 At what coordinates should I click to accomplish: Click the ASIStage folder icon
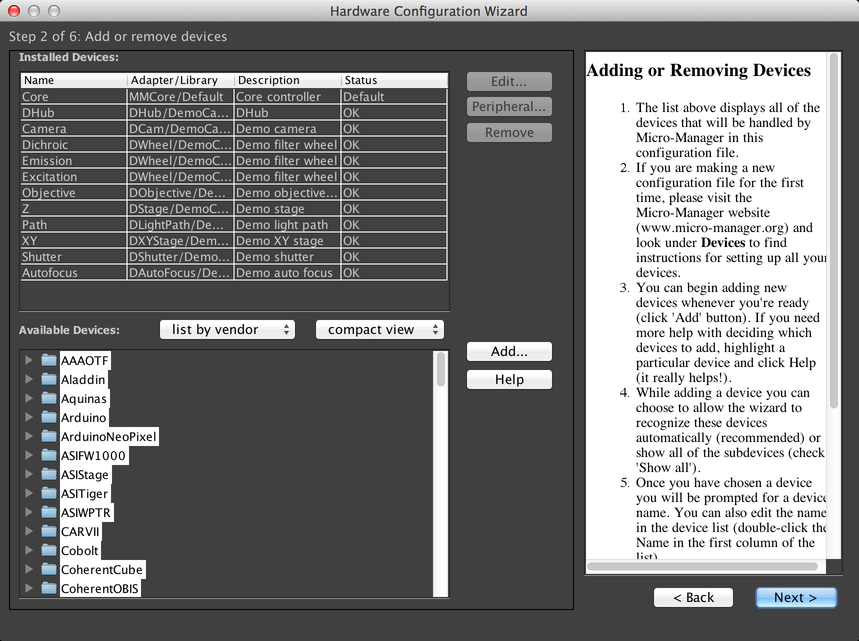click(x=49, y=474)
